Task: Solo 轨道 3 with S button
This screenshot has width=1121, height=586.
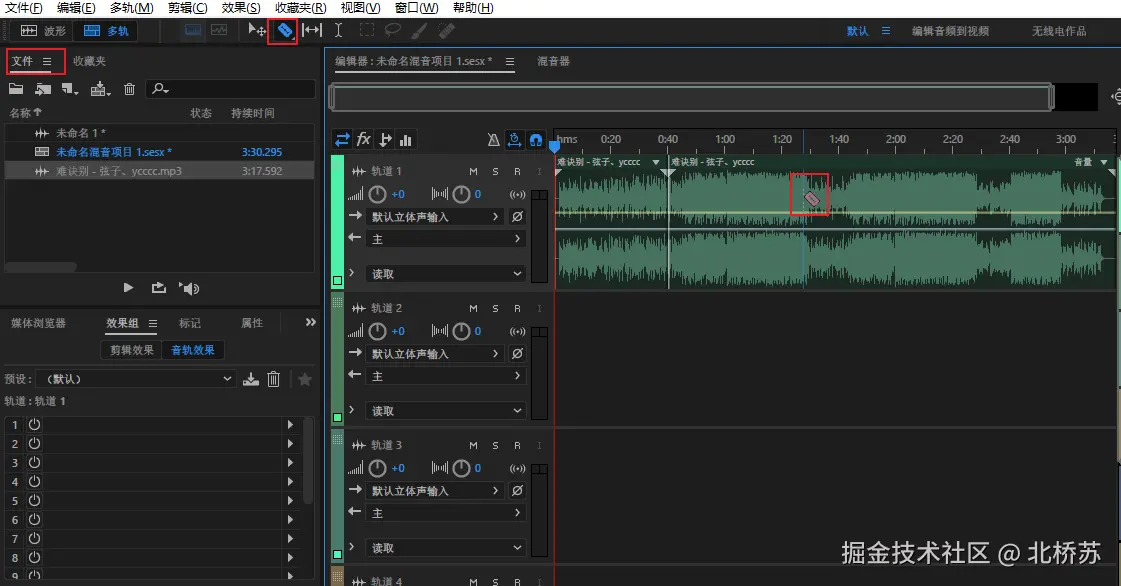Action: coord(495,445)
